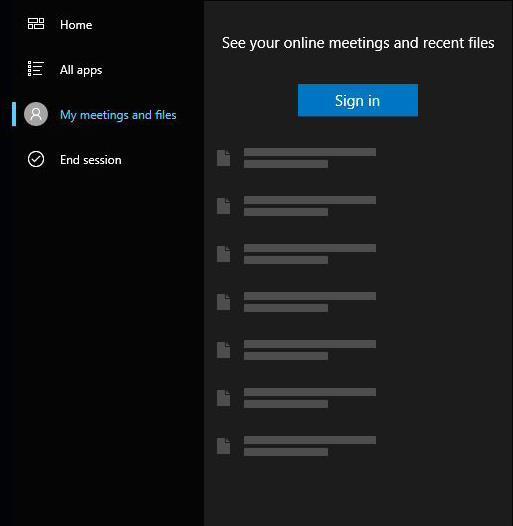Image resolution: width=513 pixels, height=526 pixels.
Task: Click the fourth placeholder file icon
Action: (223, 302)
